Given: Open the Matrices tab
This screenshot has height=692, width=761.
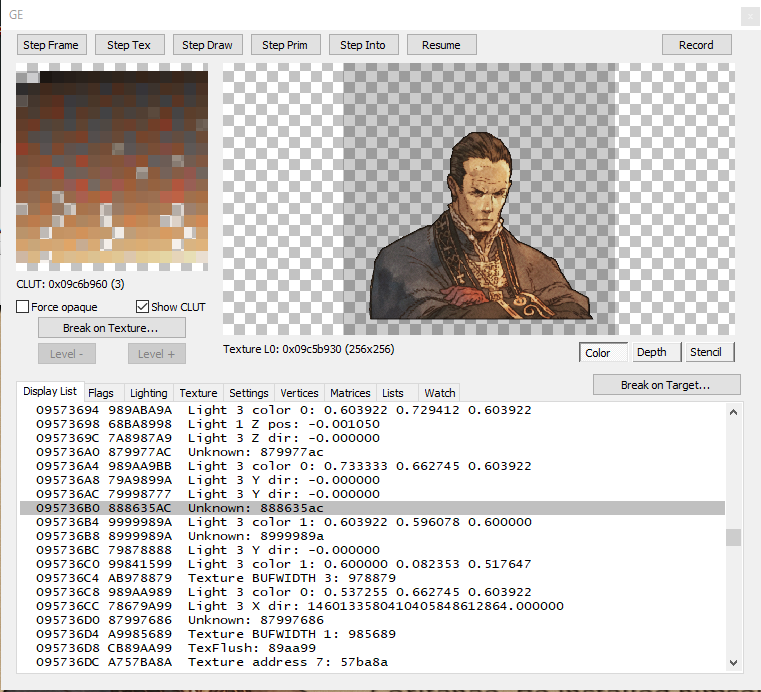Looking at the screenshot, I should [350, 393].
